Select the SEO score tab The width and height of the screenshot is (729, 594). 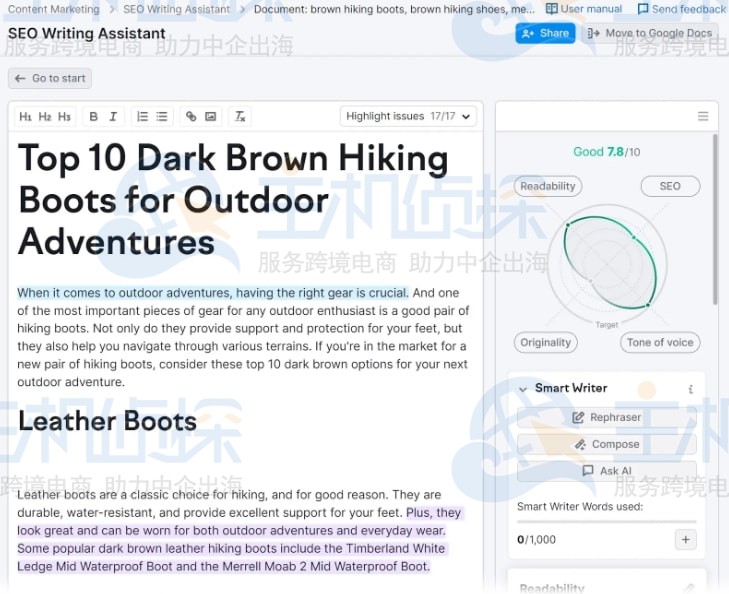(x=669, y=186)
